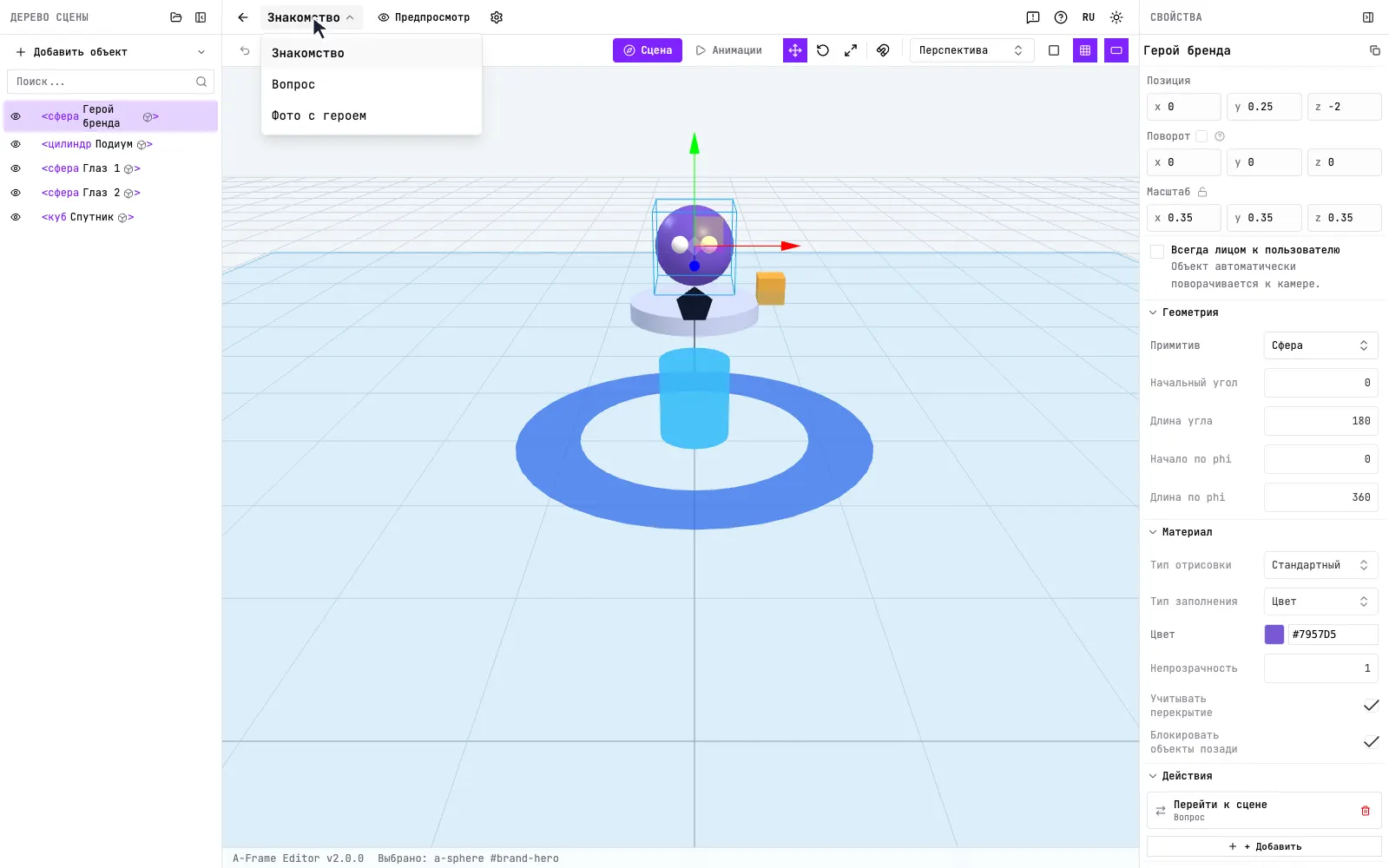Open the feedback message icon
This screenshot has height=868, width=1389.
pos(1033,17)
